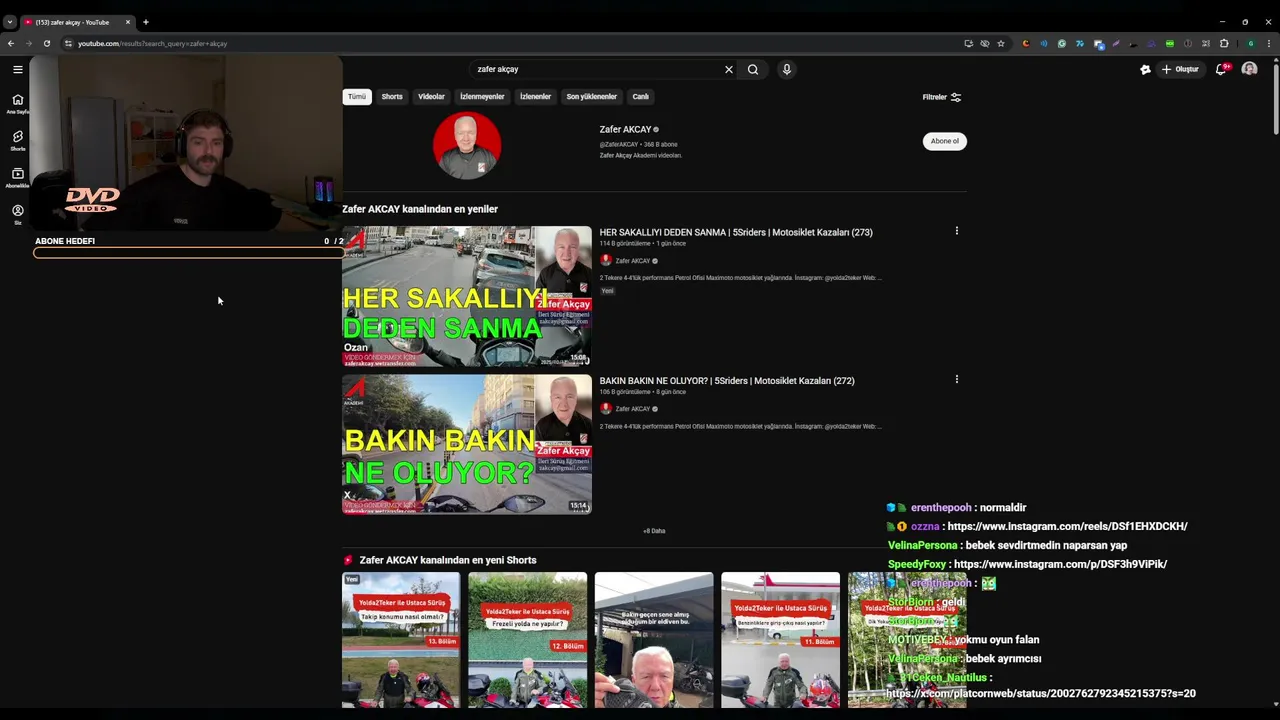1280x720 pixels.
Task: Close the zafer akçay YouTube tab
Action: (128, 22)
